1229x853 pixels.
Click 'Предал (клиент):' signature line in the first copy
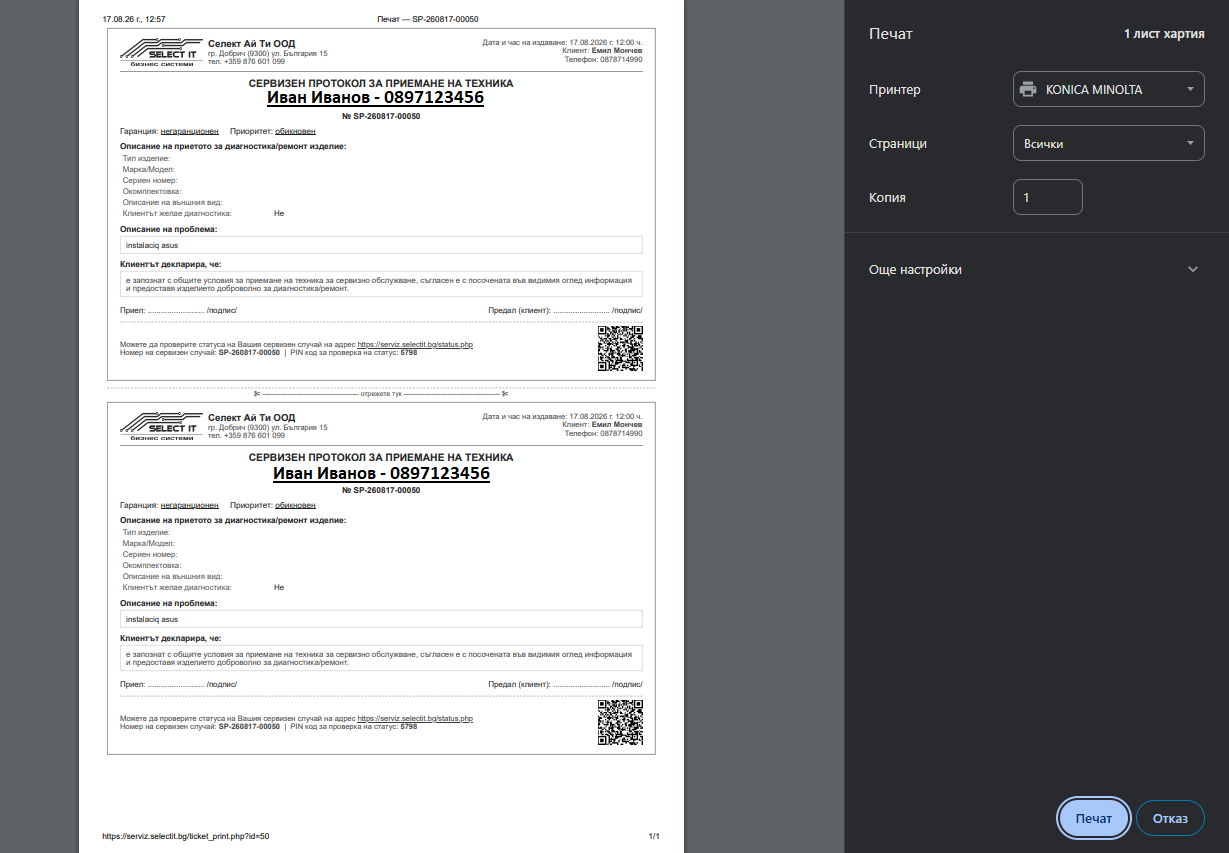[565, 310]
